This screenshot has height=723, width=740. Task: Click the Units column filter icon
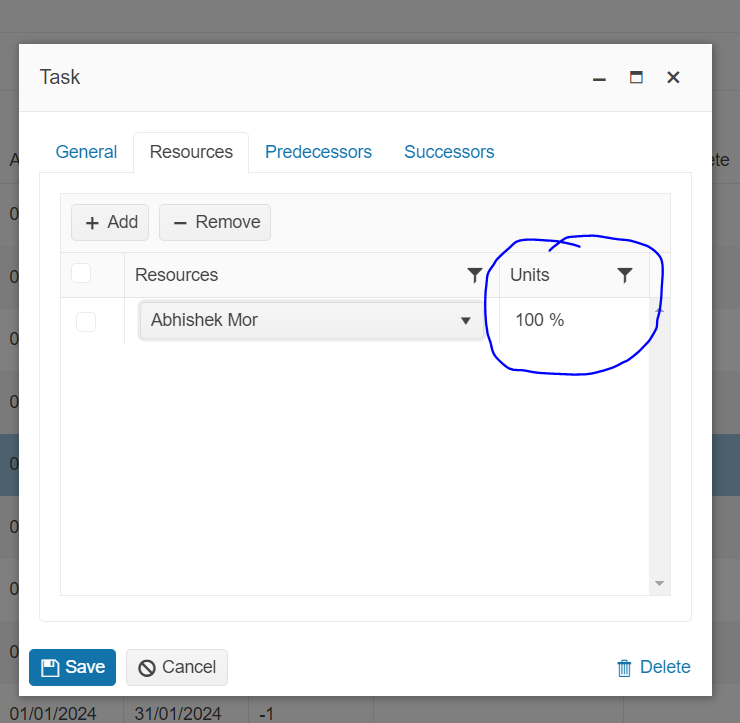tap(625, 275)
